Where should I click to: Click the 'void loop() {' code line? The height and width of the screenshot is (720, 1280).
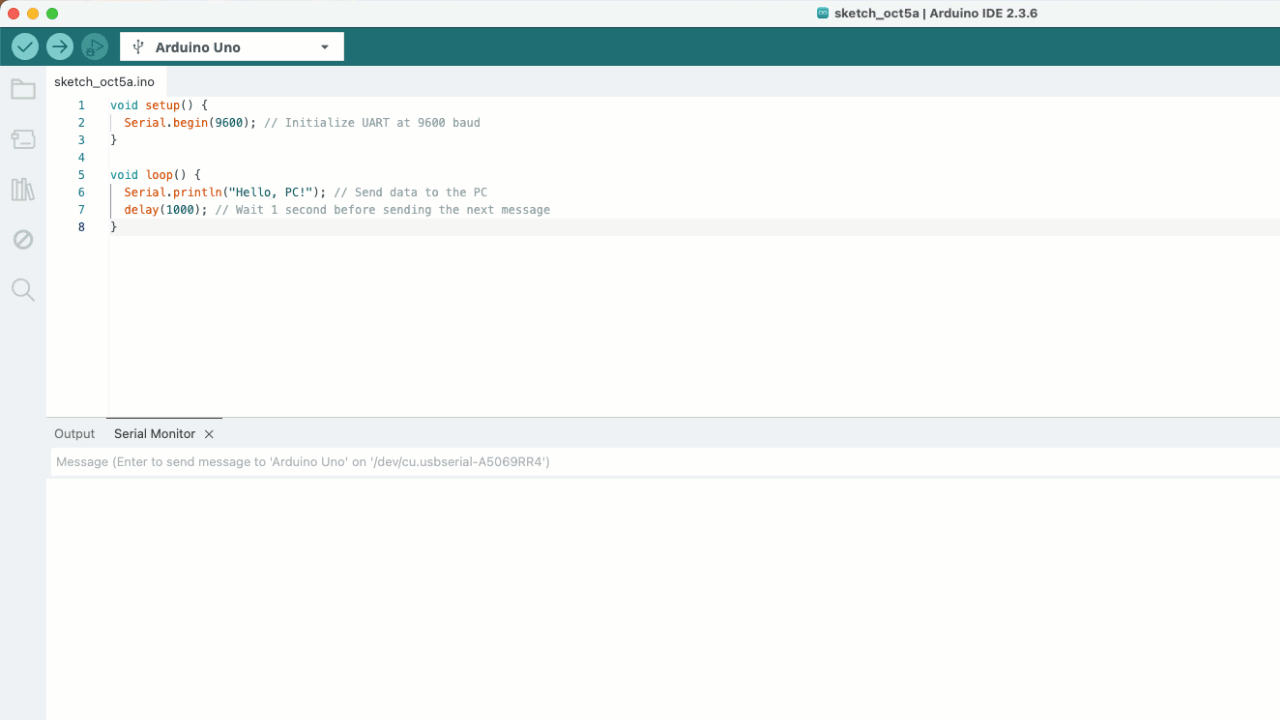pos(155,175)
